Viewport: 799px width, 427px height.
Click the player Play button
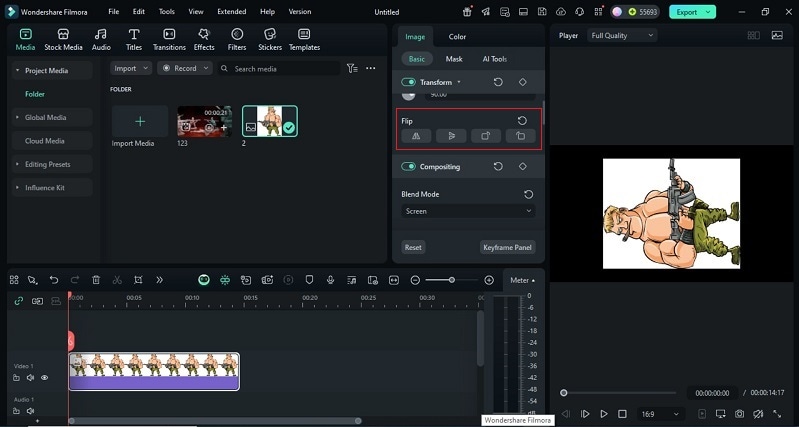(x=604, y=414)
